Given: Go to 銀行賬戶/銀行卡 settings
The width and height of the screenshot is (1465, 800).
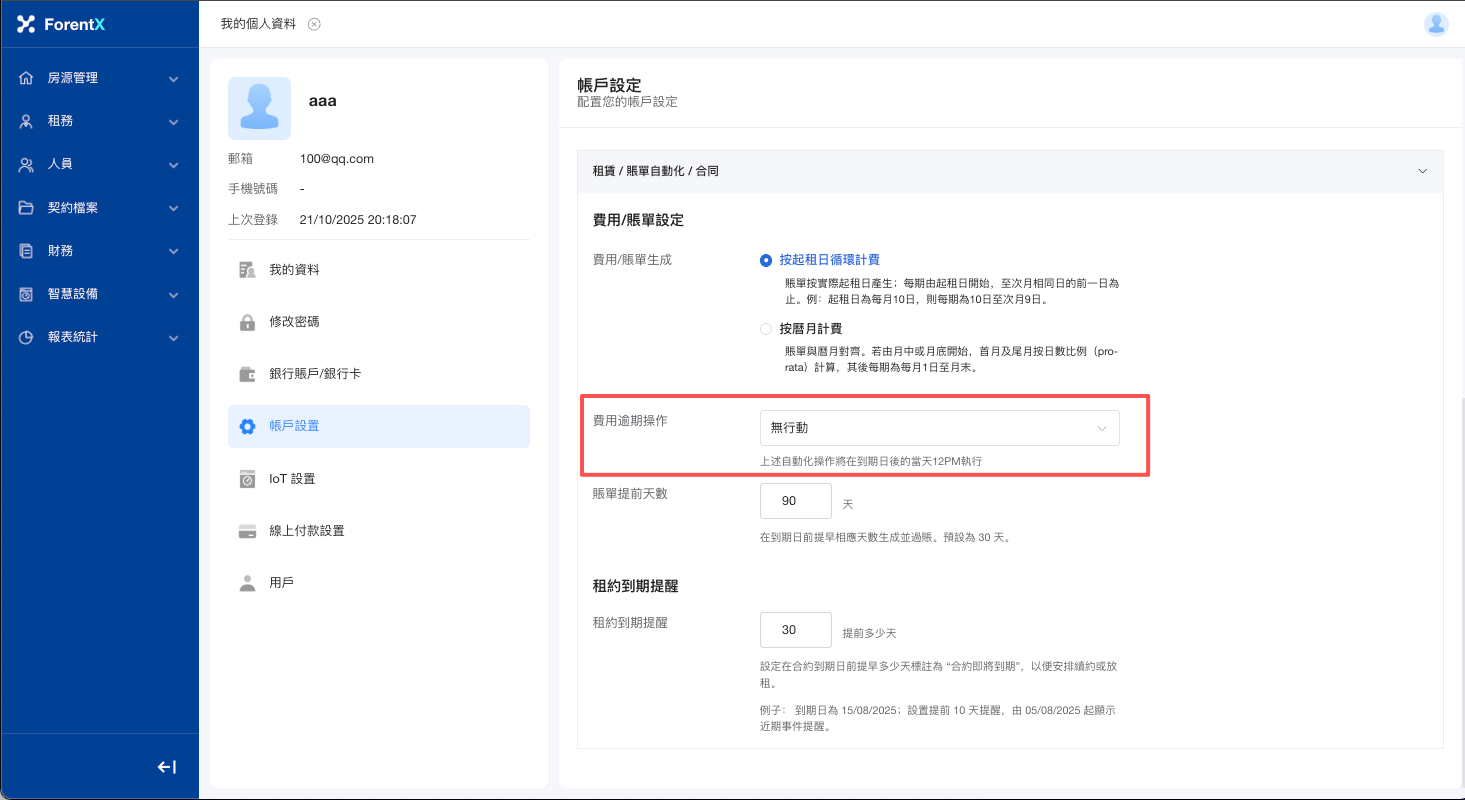Looking at the screenshot, I should tap(314, 374).
